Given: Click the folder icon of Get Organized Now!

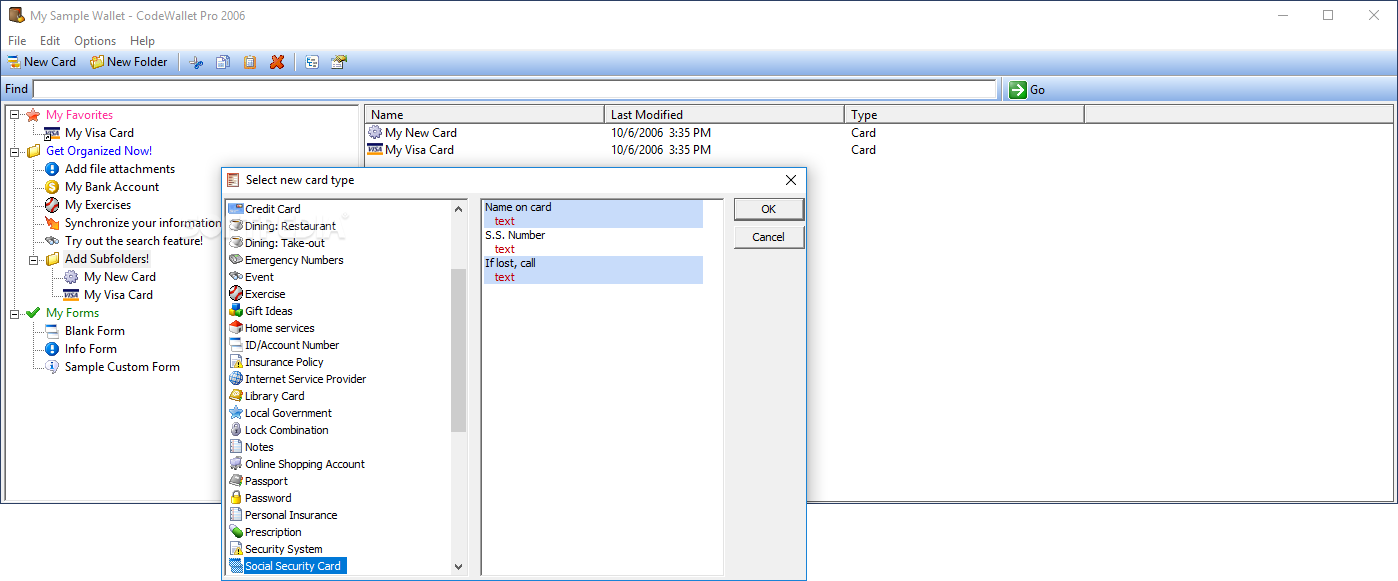Looking at the screenshot, I should pos(33,151).
